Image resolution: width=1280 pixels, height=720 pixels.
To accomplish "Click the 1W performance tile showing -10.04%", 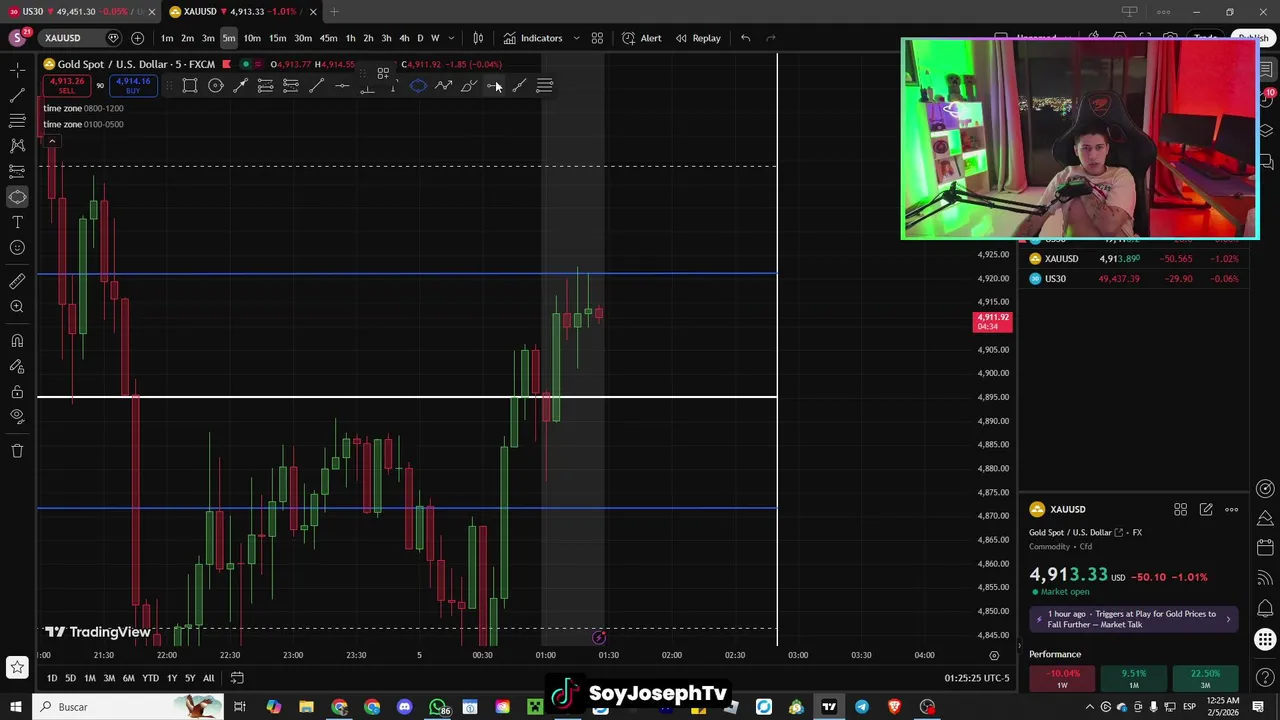I will coord(1062,679).
